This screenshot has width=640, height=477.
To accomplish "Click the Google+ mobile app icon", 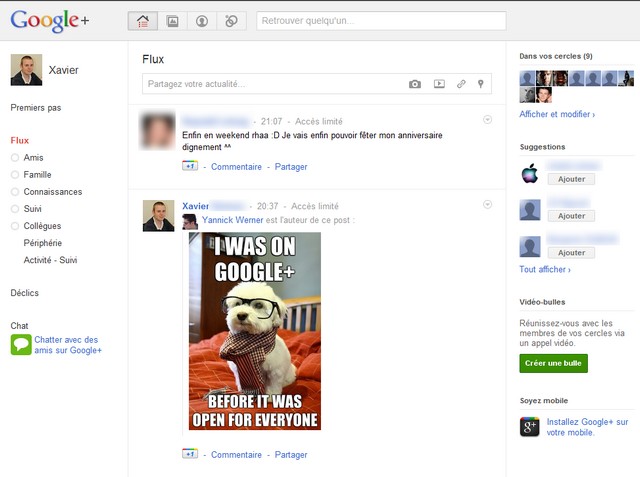I will 529,427.
